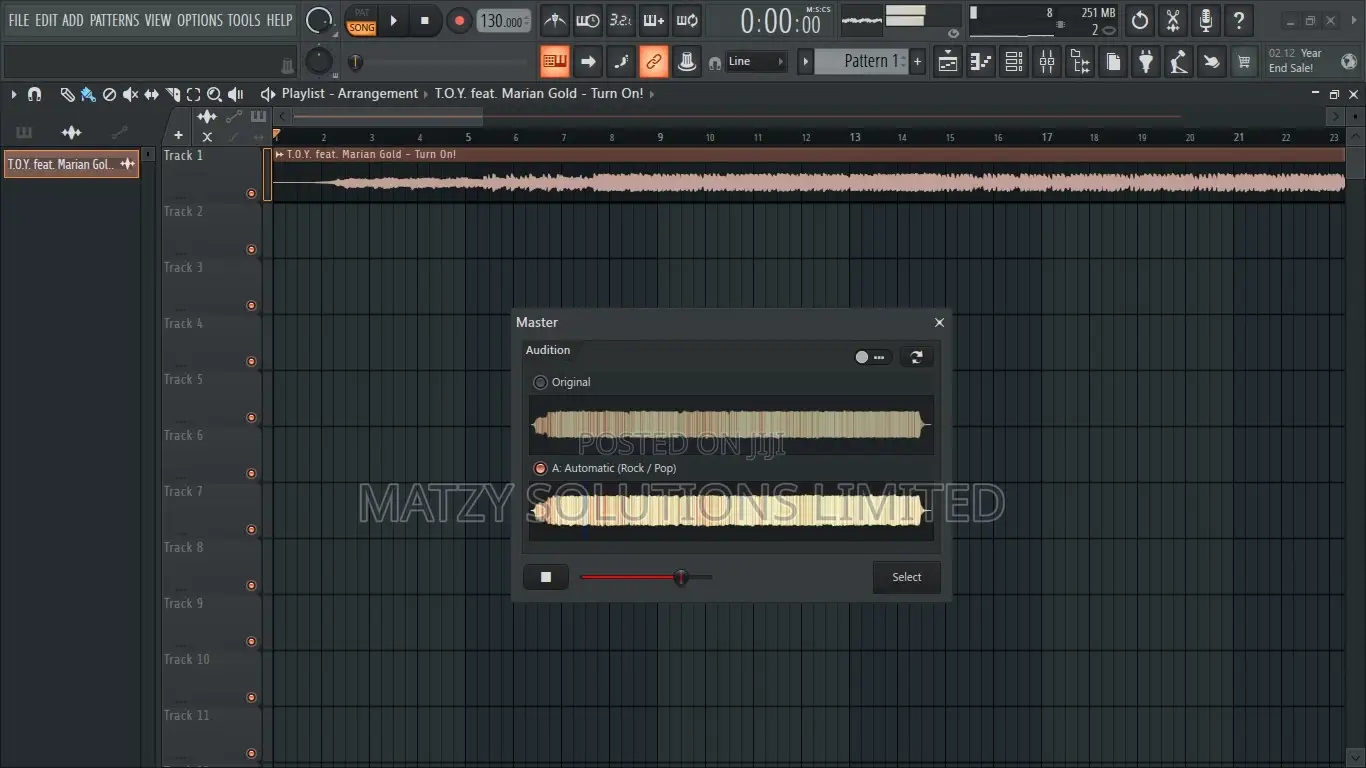
Task: Toggle the playlist snap magnet
Action: point(35,94)
